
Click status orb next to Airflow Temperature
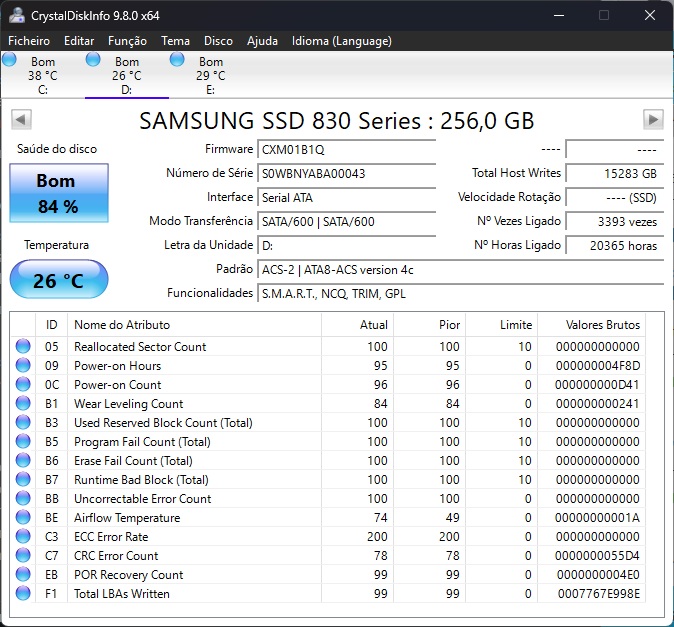(23, 518)
